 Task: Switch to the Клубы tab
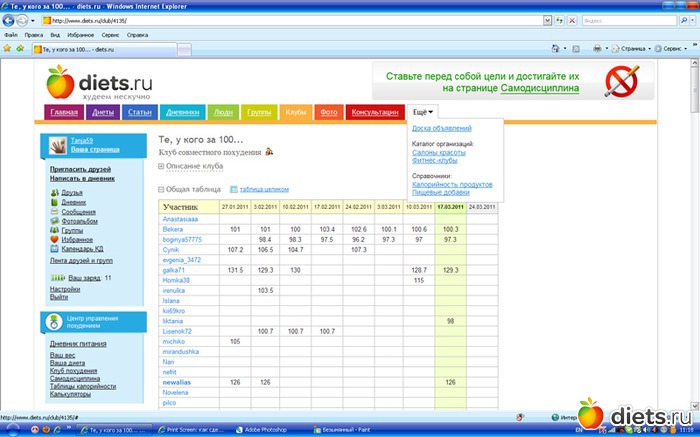point(295,113)
